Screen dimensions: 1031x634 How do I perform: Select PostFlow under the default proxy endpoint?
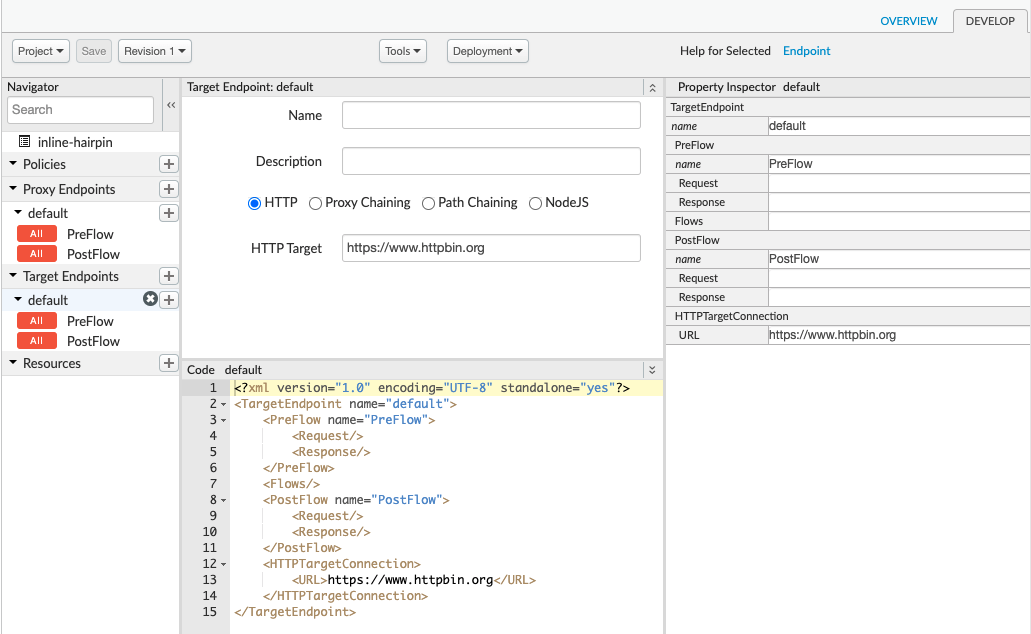93,254
